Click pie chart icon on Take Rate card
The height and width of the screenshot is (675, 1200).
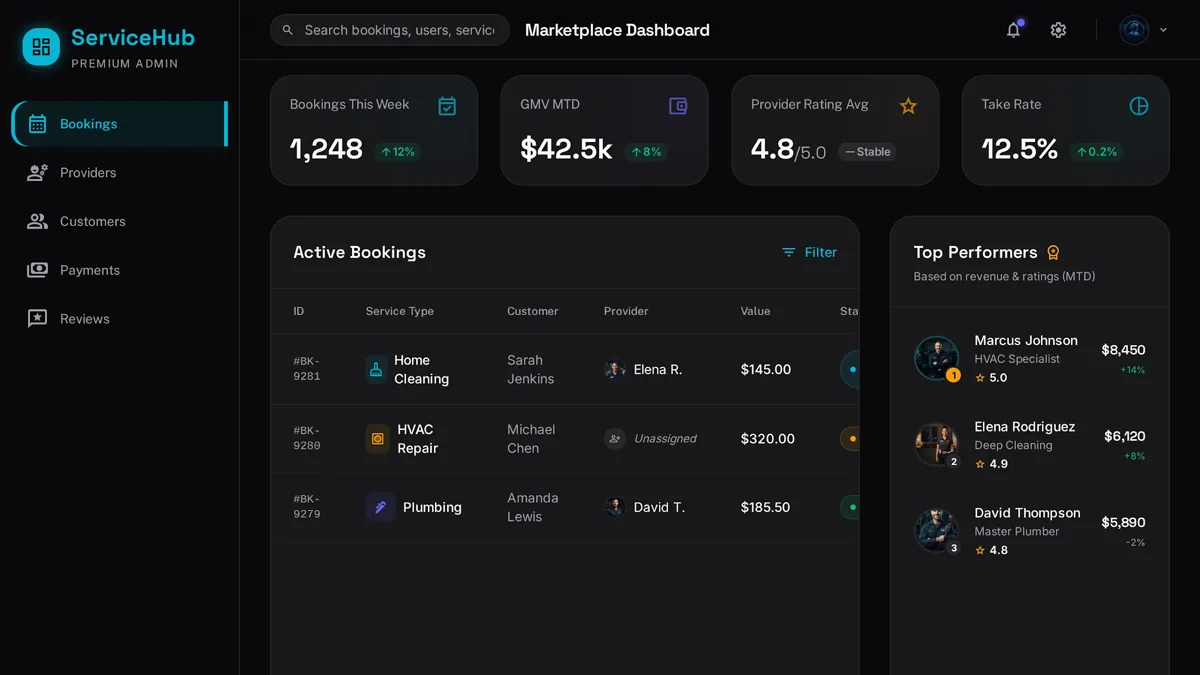pos(1139,106)
